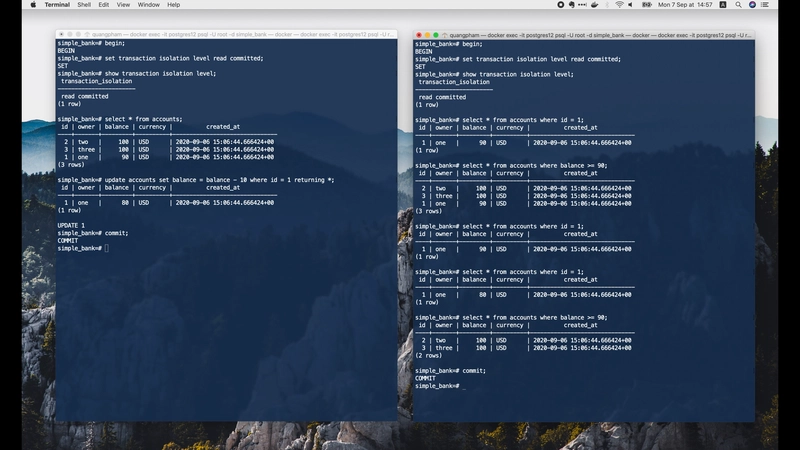Image resolution: width=800 pixels, height=450 pixels.
Task: Open the Wi-Fi status menu
Action: [619, 5]
